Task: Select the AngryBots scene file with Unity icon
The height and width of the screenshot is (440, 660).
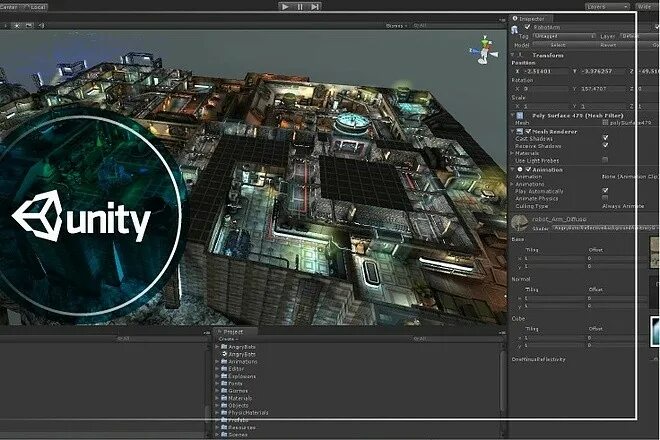Action: (x=239, y=354)
